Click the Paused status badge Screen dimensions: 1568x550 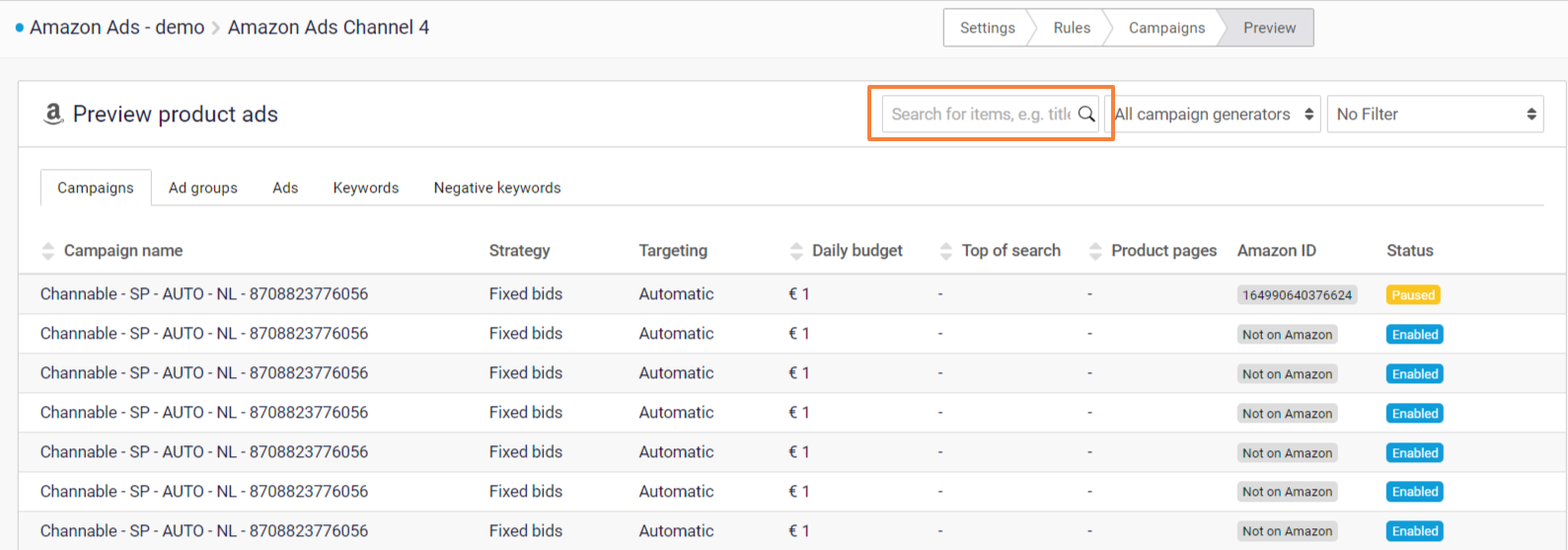(x=1413, y=295)
